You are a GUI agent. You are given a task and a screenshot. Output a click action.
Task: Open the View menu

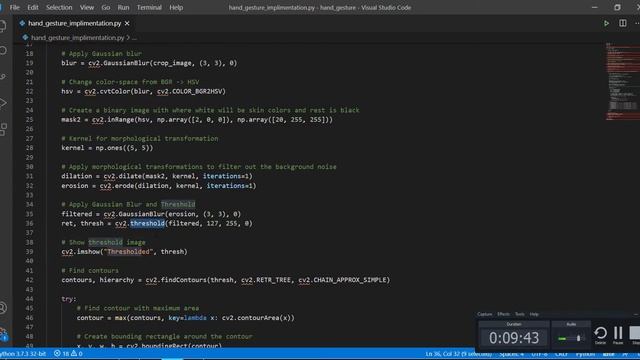coord(87,7)
